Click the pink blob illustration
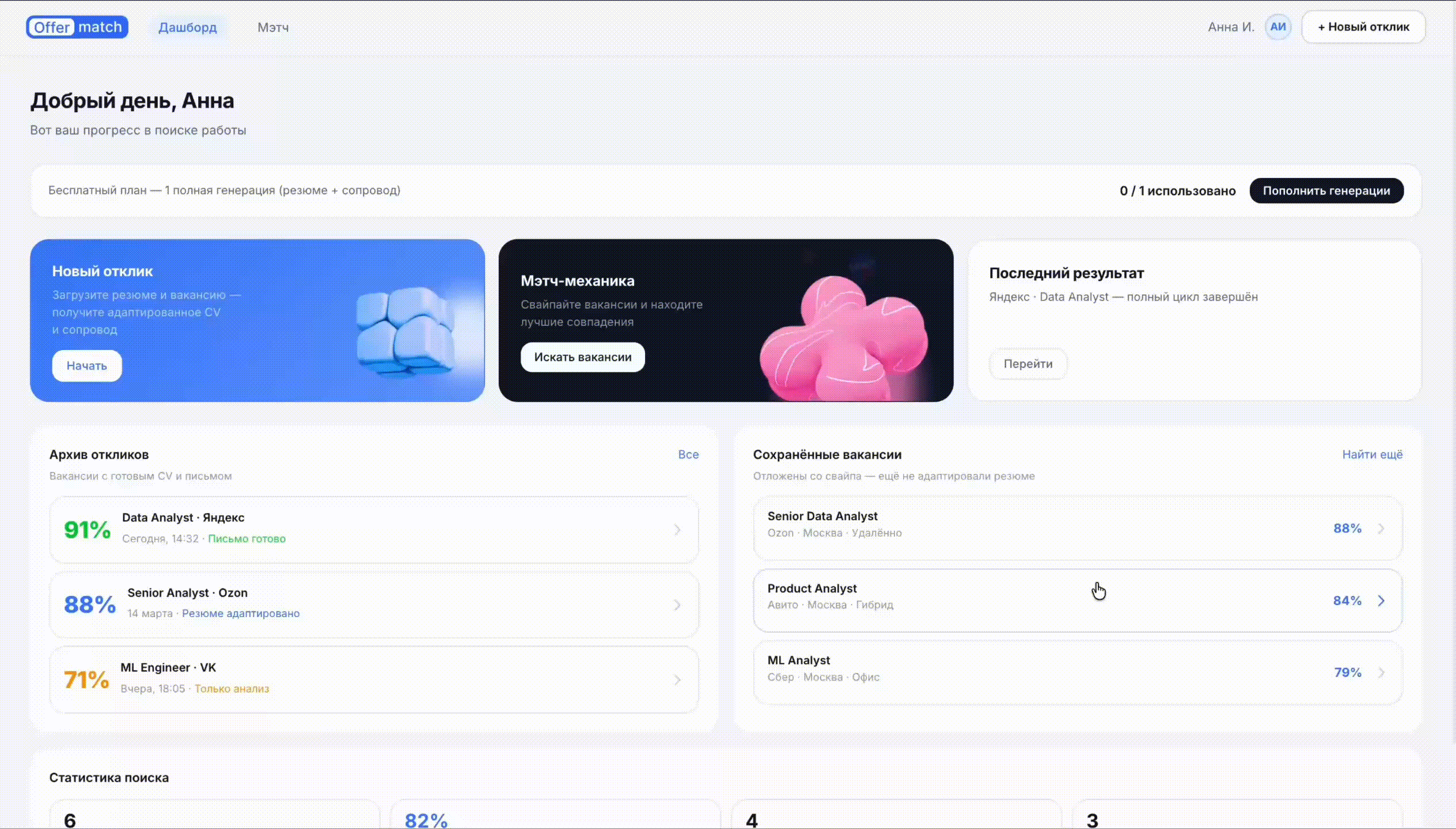Viewport: 1456px width, 829px height. click(x=844, y=340)
